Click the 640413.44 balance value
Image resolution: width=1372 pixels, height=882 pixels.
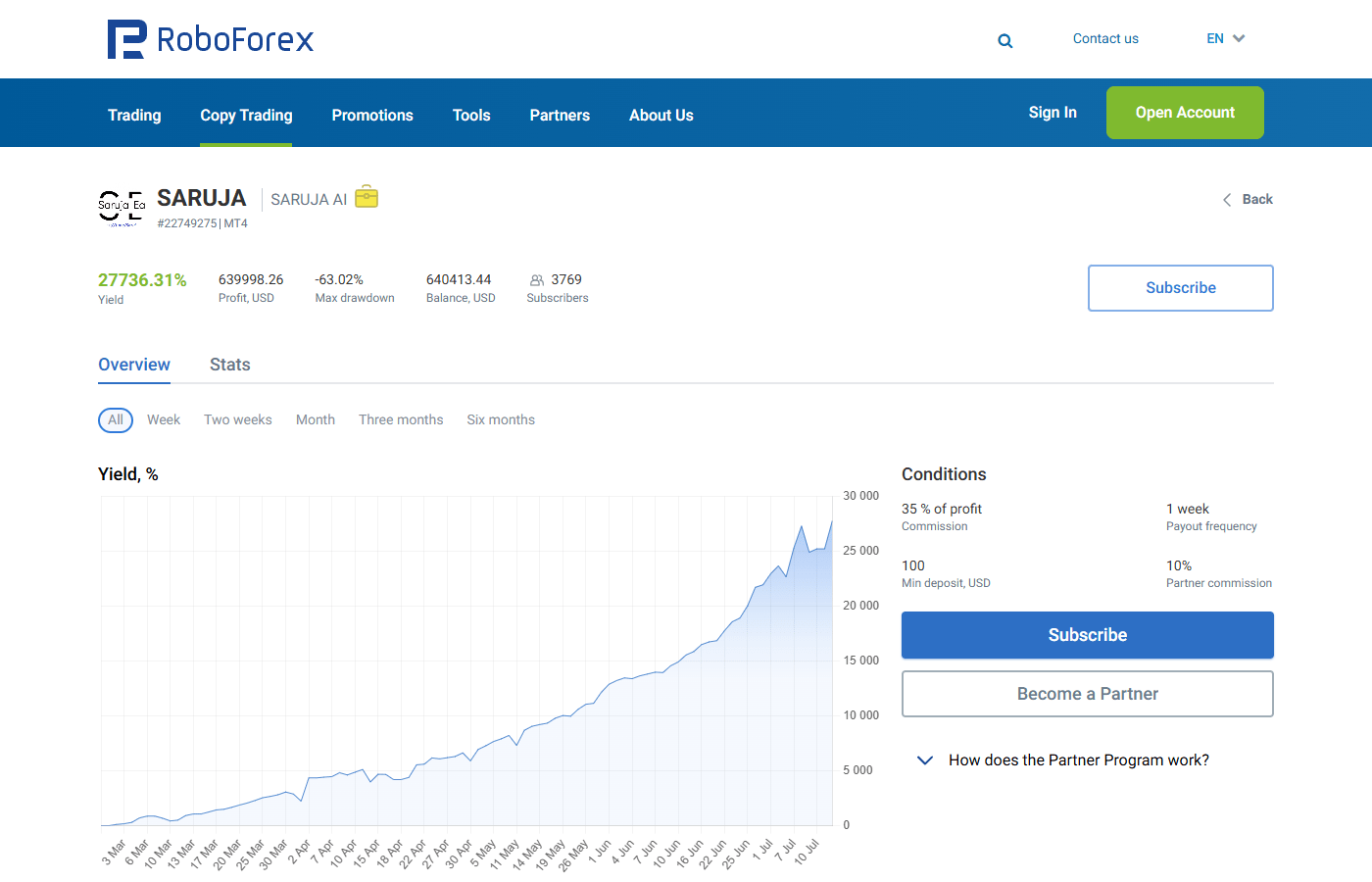459,279
